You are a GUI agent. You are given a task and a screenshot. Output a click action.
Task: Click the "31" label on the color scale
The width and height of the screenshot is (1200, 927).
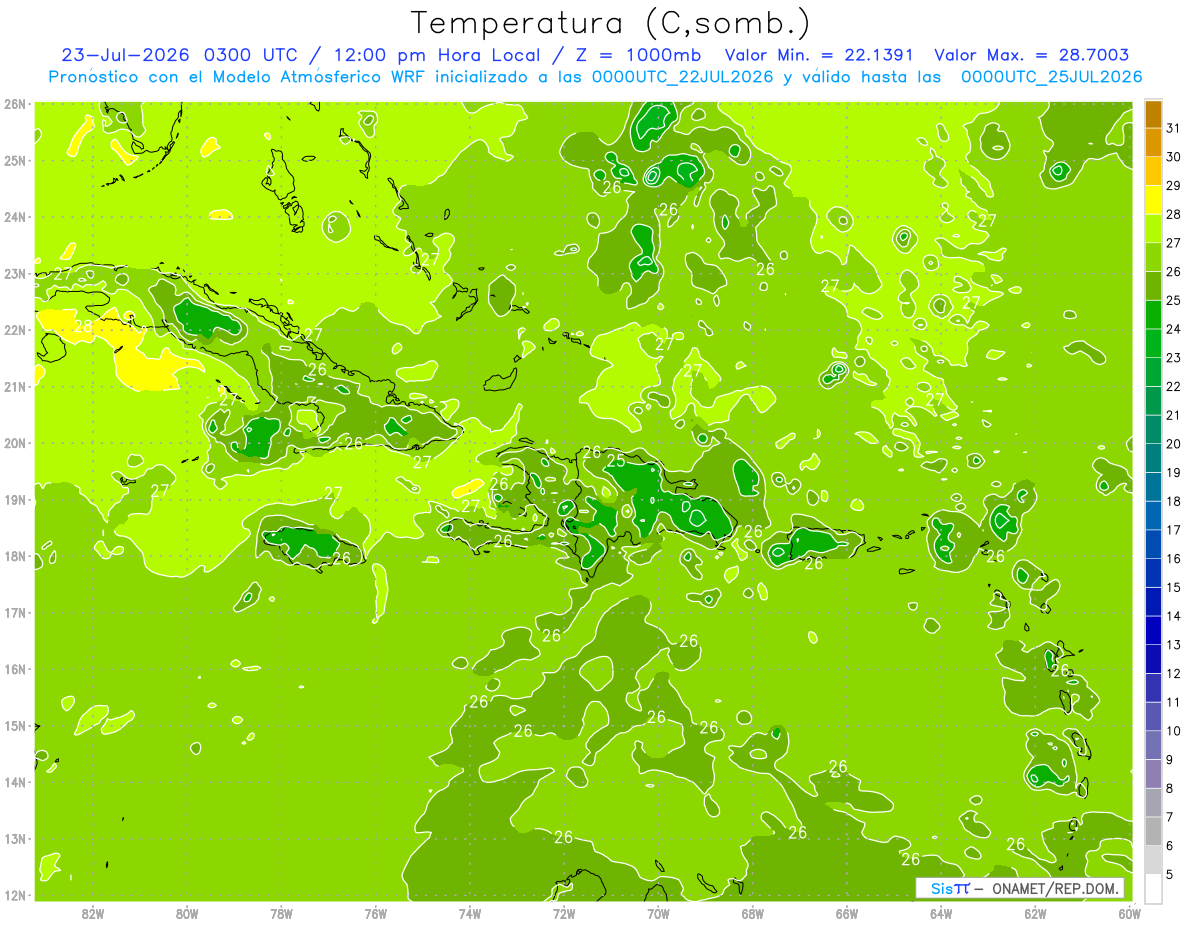click(1174, 128)
